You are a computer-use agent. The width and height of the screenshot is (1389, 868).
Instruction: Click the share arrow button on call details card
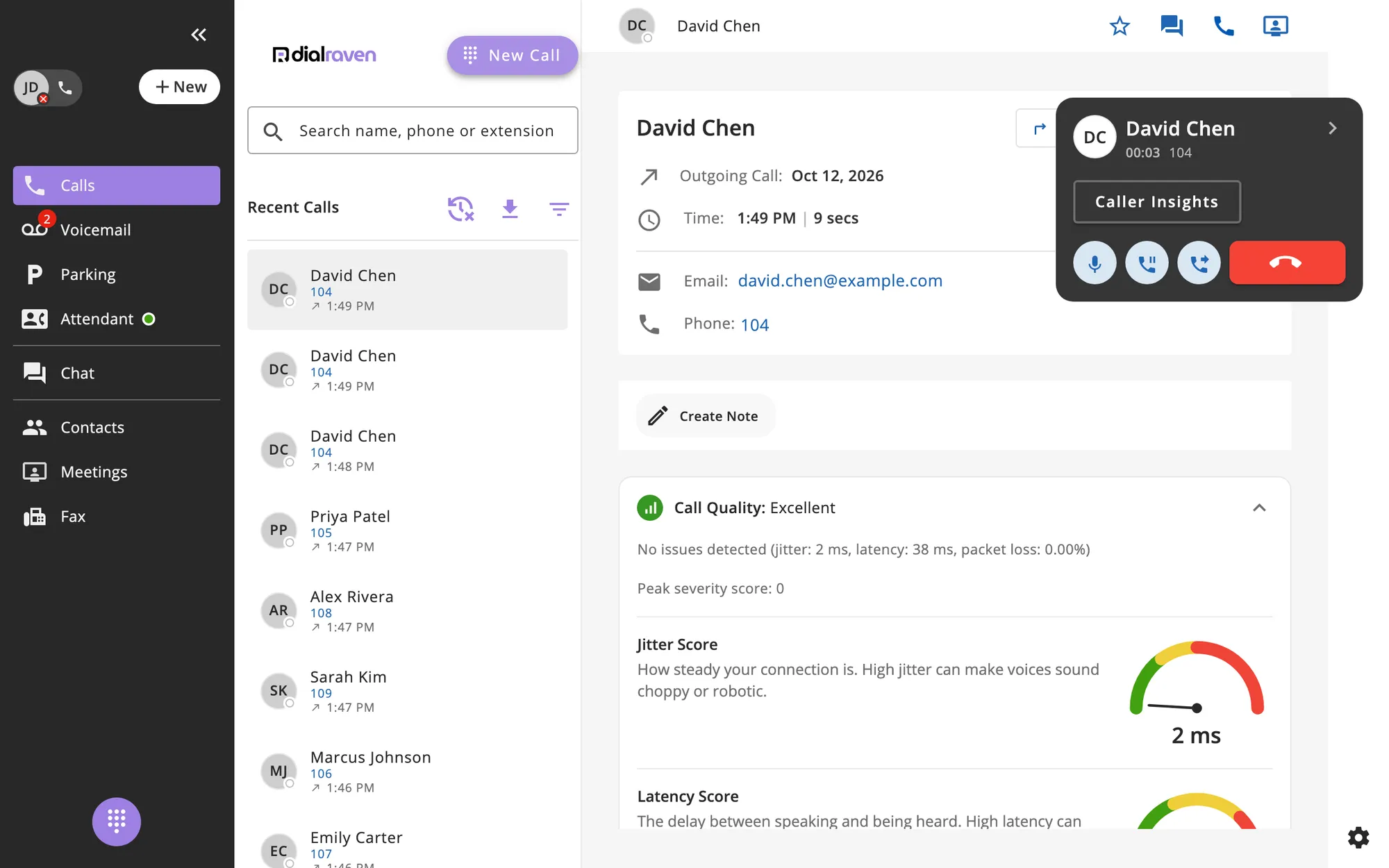point(1038,128)
